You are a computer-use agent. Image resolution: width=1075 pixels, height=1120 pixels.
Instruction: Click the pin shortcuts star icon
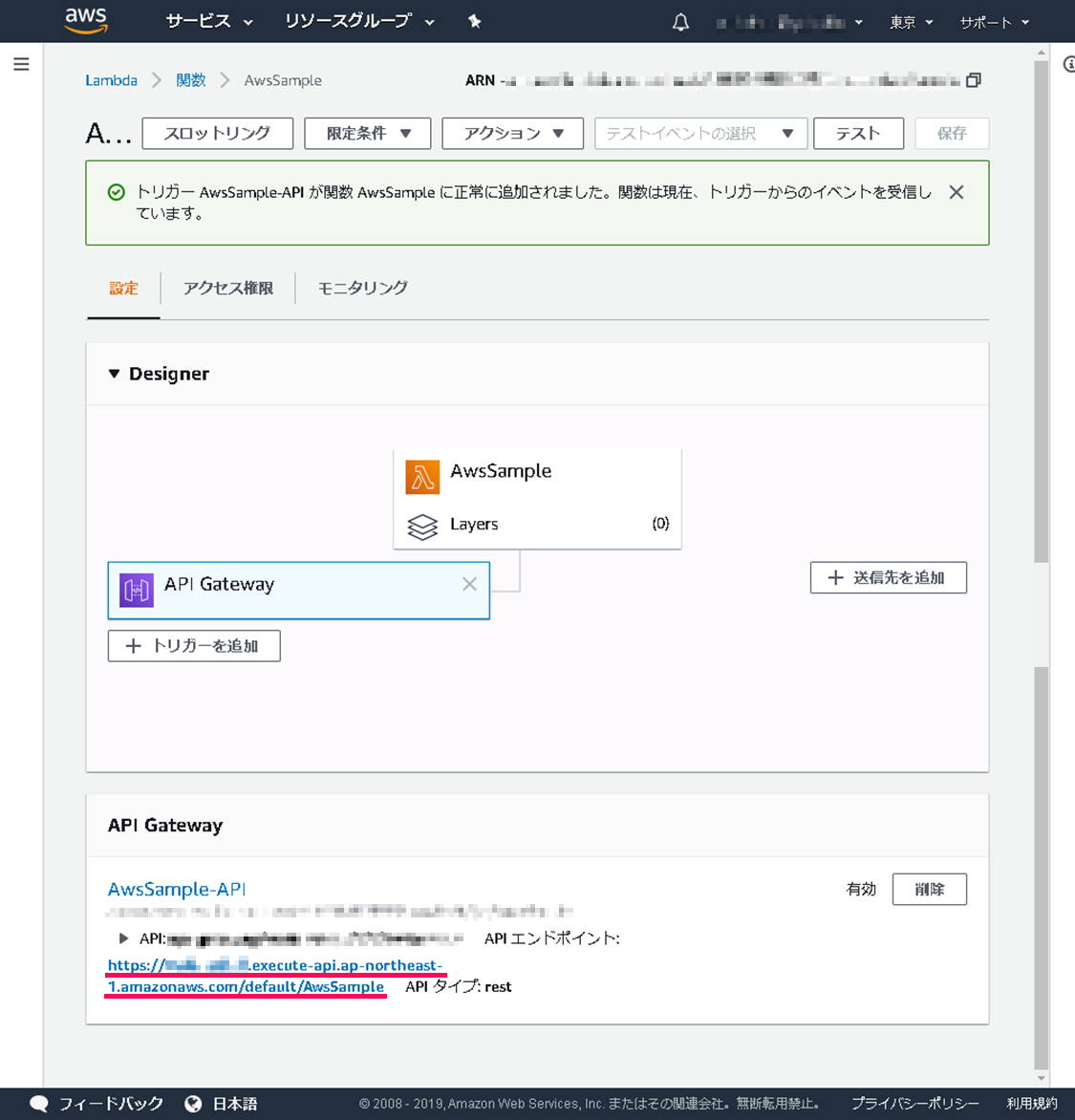(474, 21)
